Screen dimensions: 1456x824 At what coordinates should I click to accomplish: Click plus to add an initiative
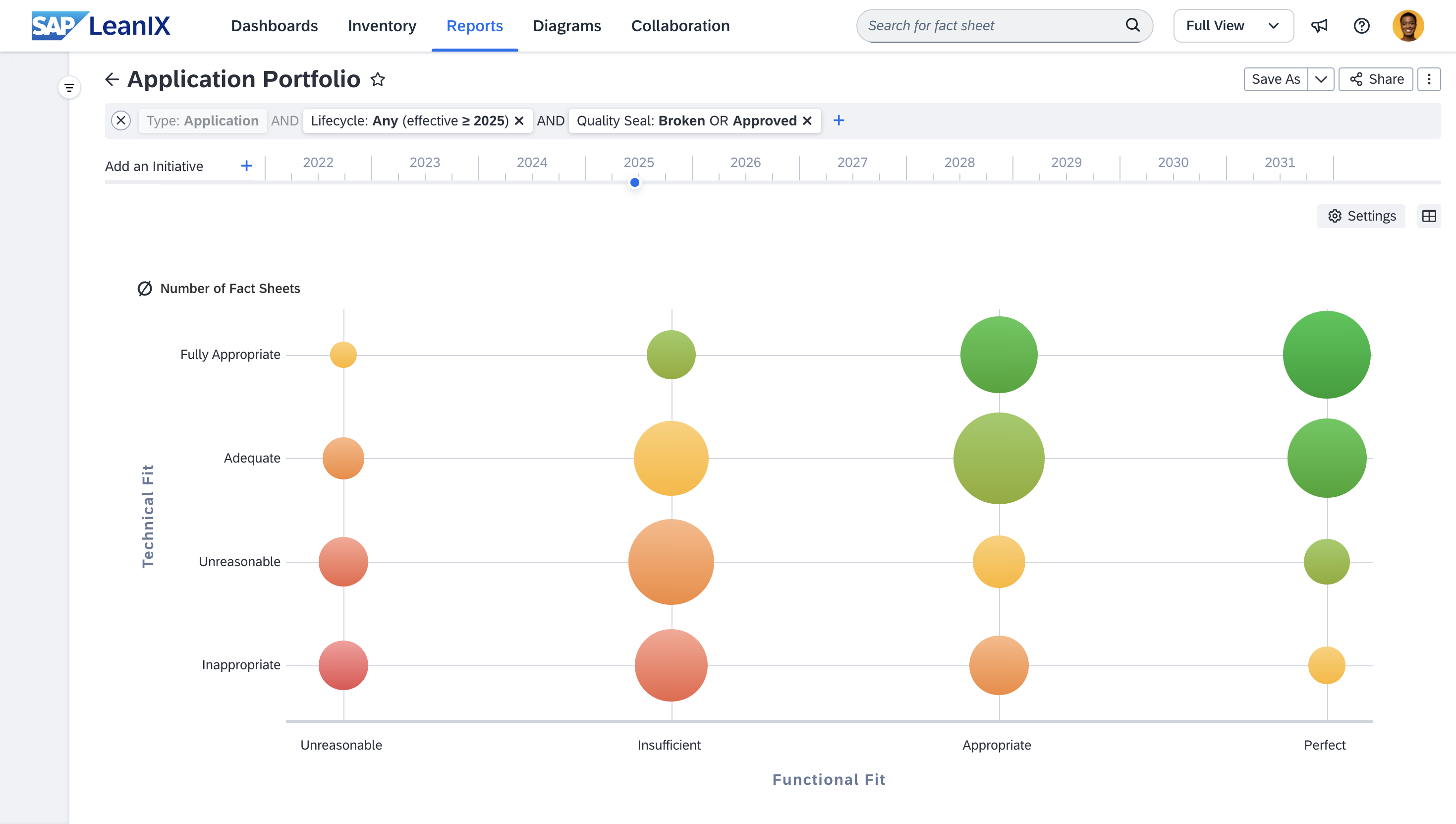pyautogui.click(x=246, y=166)
